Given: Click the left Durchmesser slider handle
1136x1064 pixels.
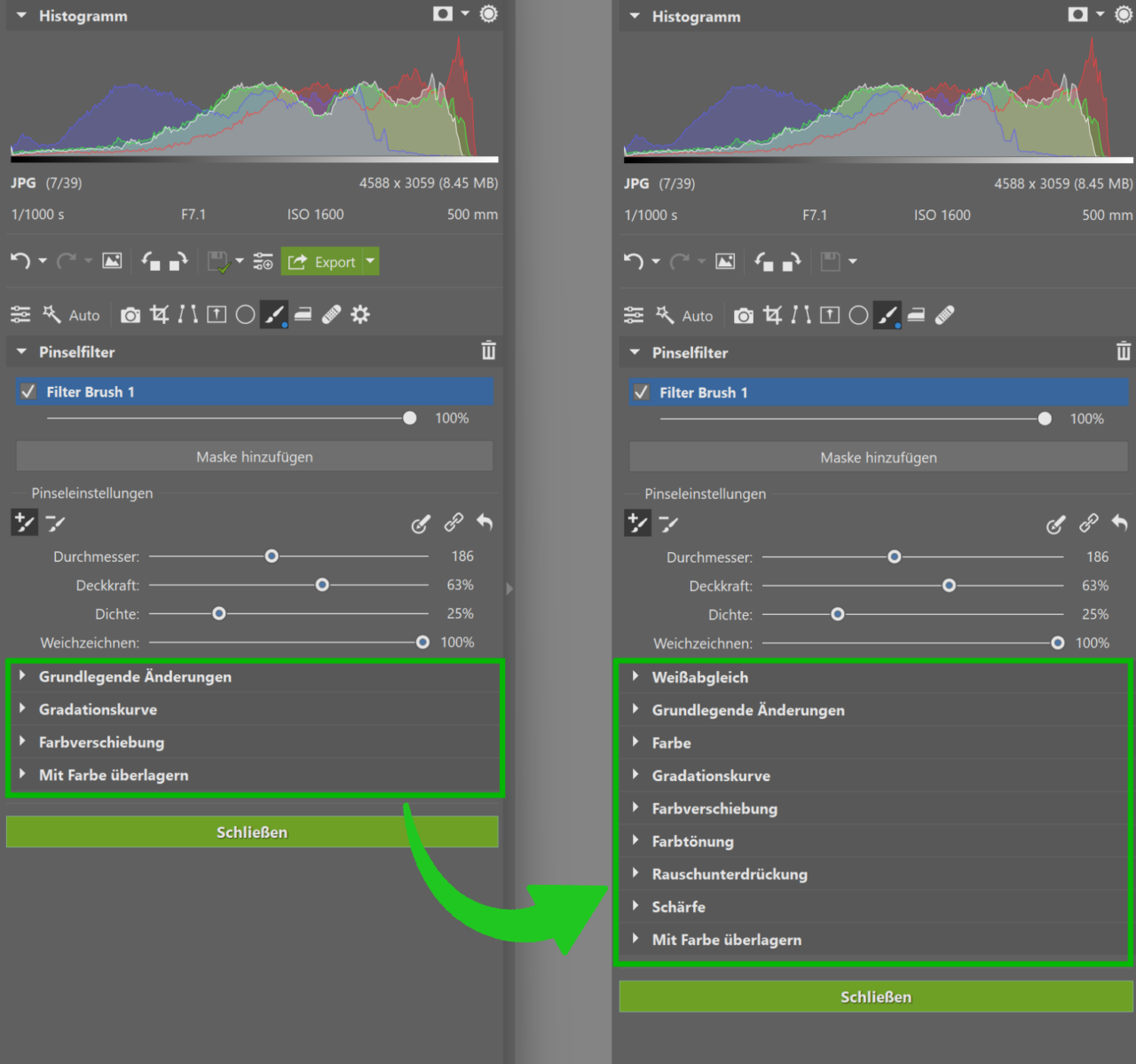Looking at the screenshot, I should (x=272, y=556).
